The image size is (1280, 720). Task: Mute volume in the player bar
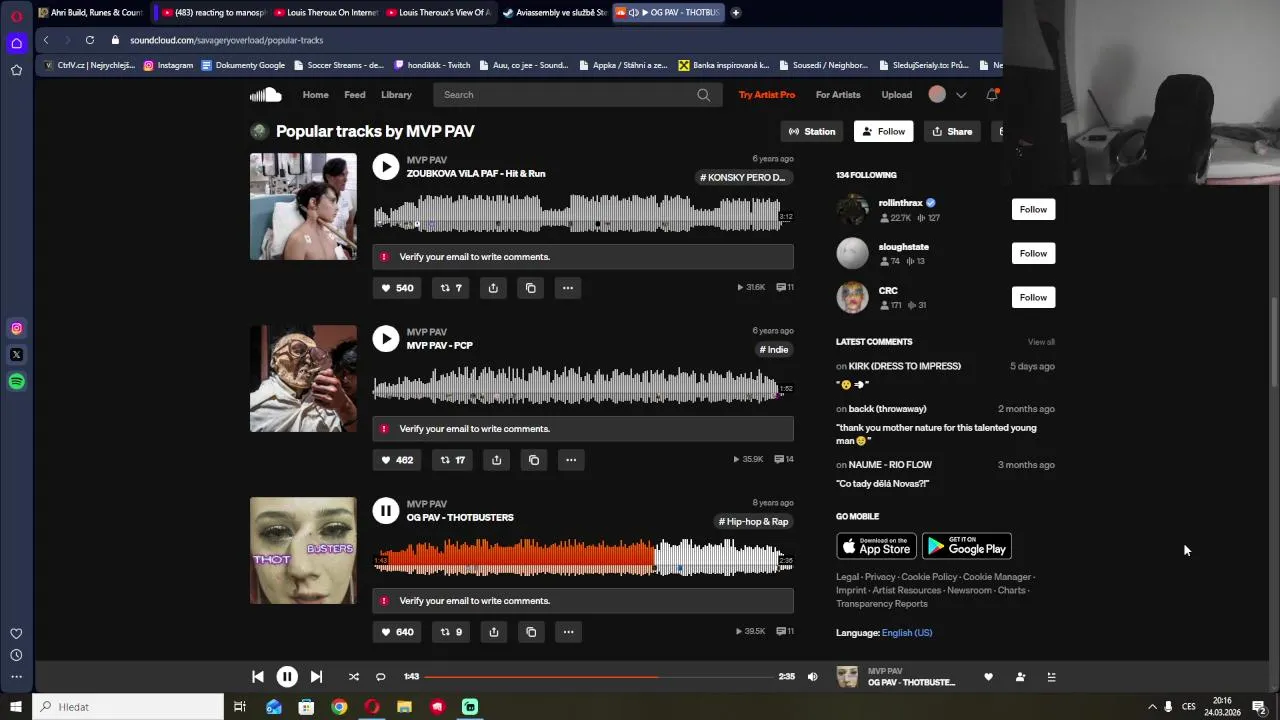pyautogui.click(x=812, y=677)
